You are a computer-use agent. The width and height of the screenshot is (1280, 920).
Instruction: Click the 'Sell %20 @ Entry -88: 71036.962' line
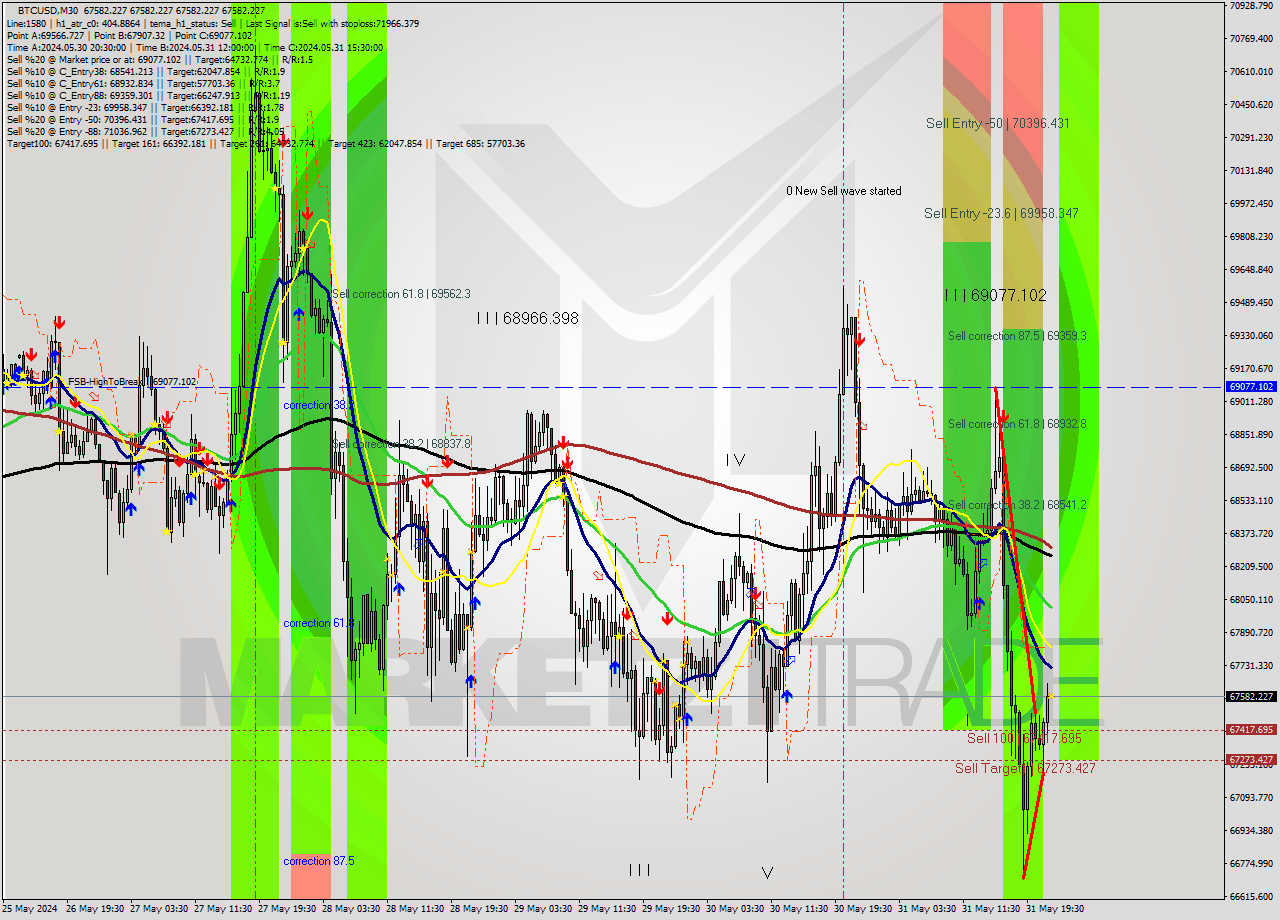click(145, 131)
